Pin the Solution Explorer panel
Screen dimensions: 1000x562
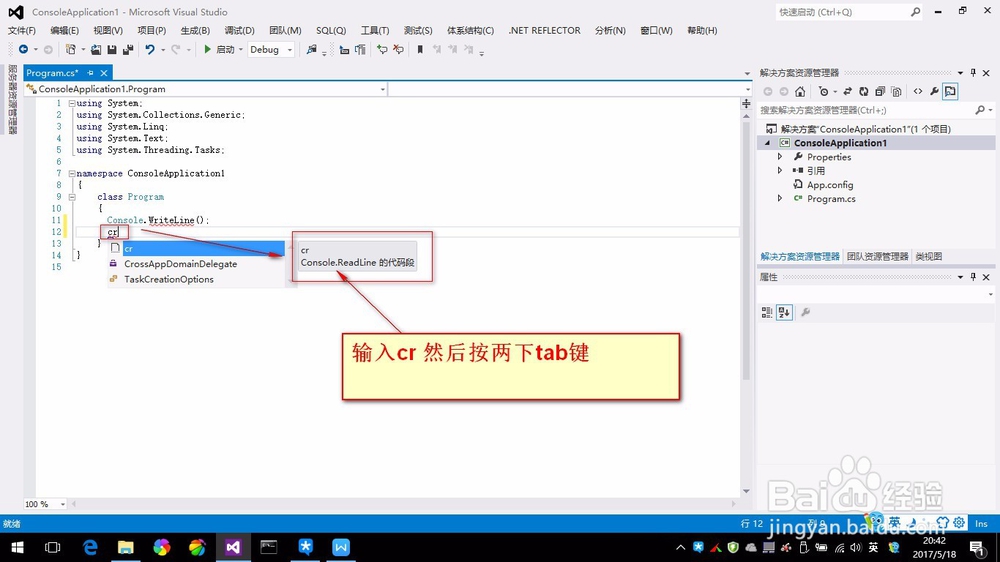coord(973,73)
